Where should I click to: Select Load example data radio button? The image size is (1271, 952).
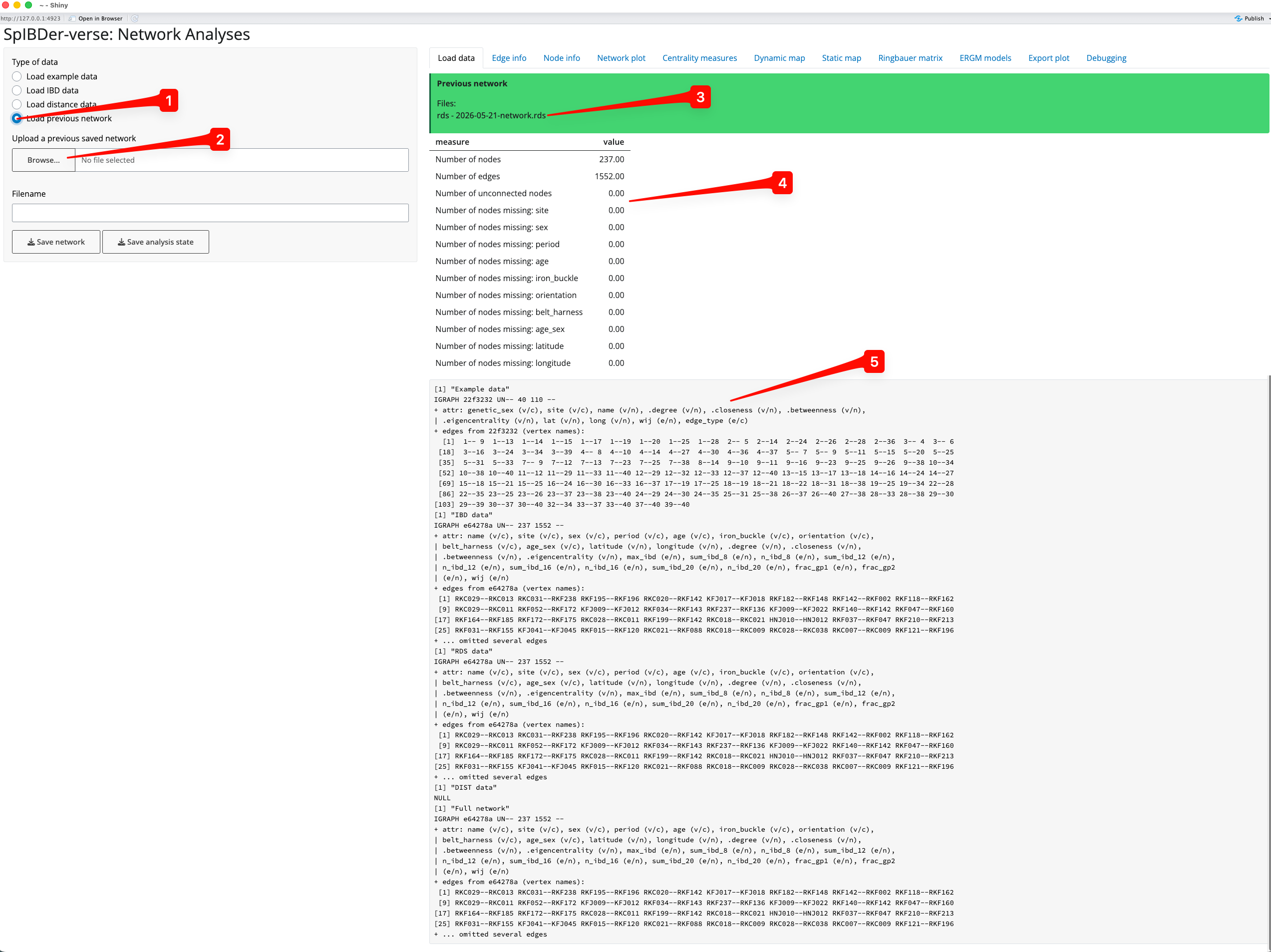16,76
